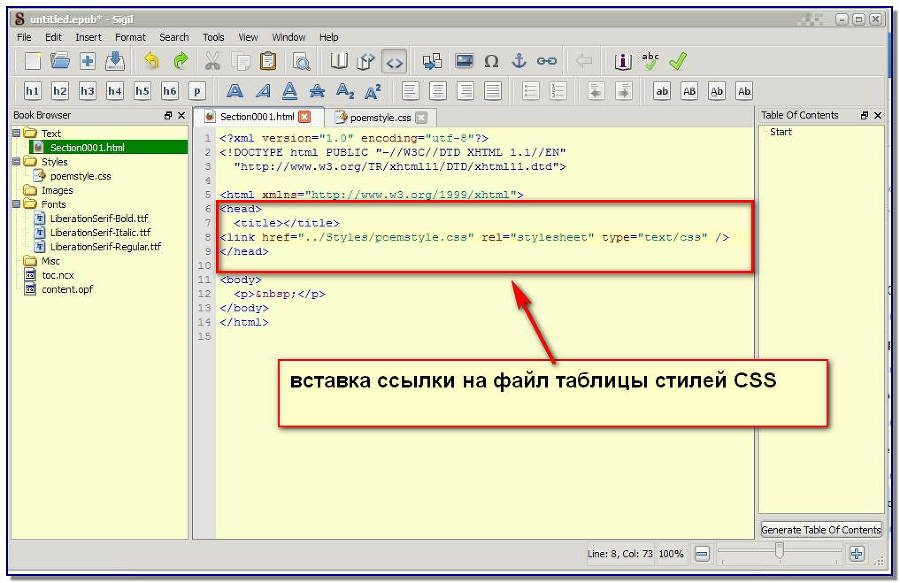Add existing files with plus icon
This screenshot has width=900, height=583.
87,61
